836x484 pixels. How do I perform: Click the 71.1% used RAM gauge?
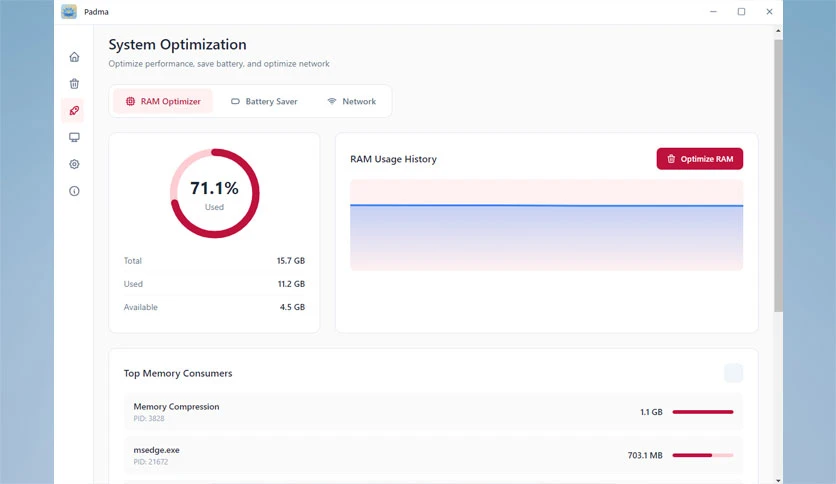[215, 193]
